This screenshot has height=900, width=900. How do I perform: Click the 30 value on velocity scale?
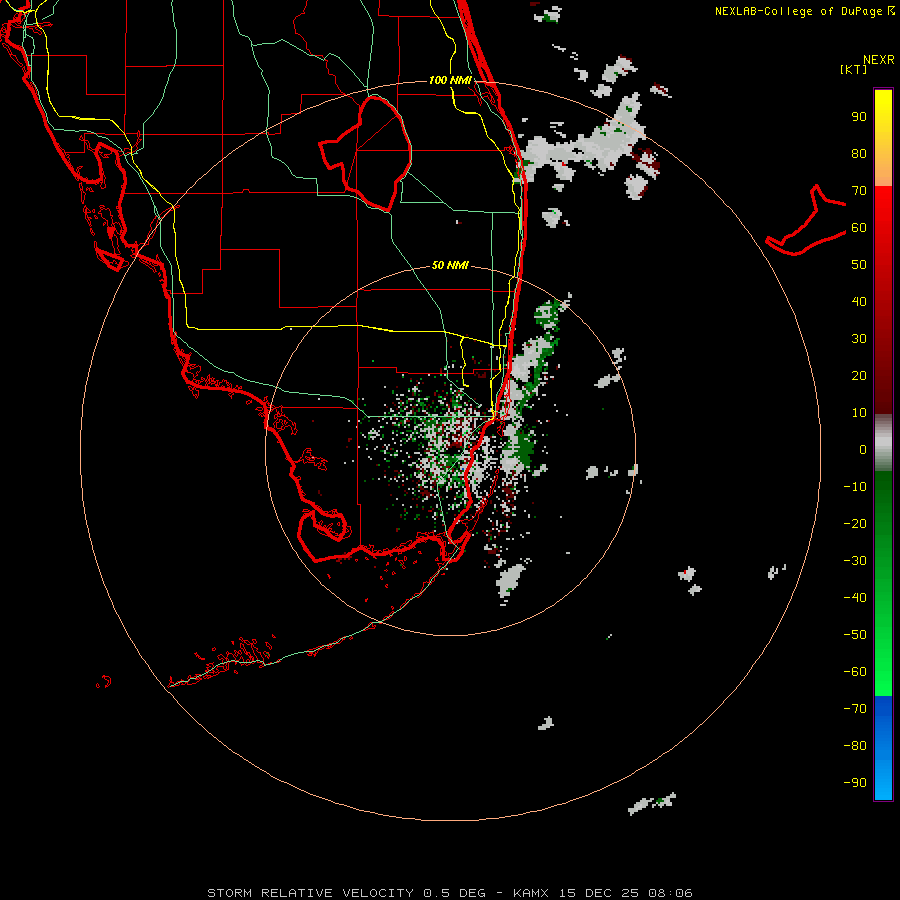[x=859, y=339]
